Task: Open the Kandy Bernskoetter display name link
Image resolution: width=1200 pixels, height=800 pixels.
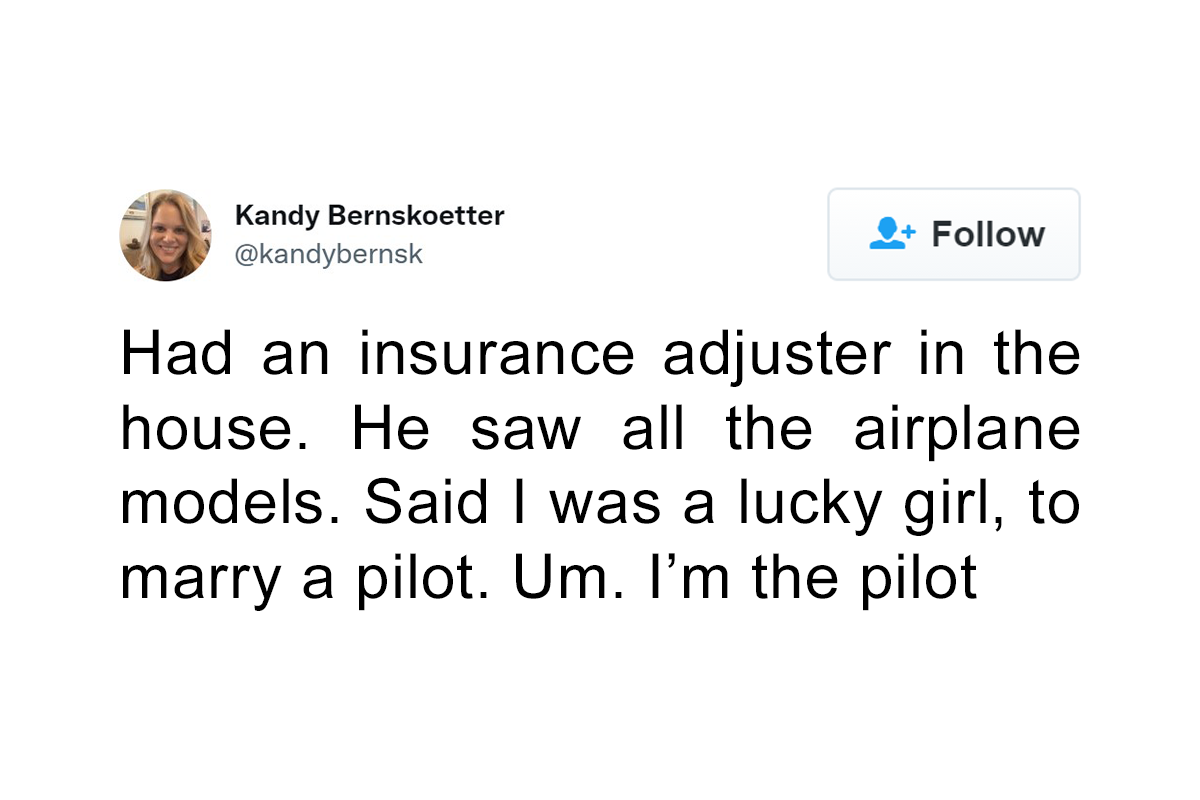Action: tap(369, 215)
